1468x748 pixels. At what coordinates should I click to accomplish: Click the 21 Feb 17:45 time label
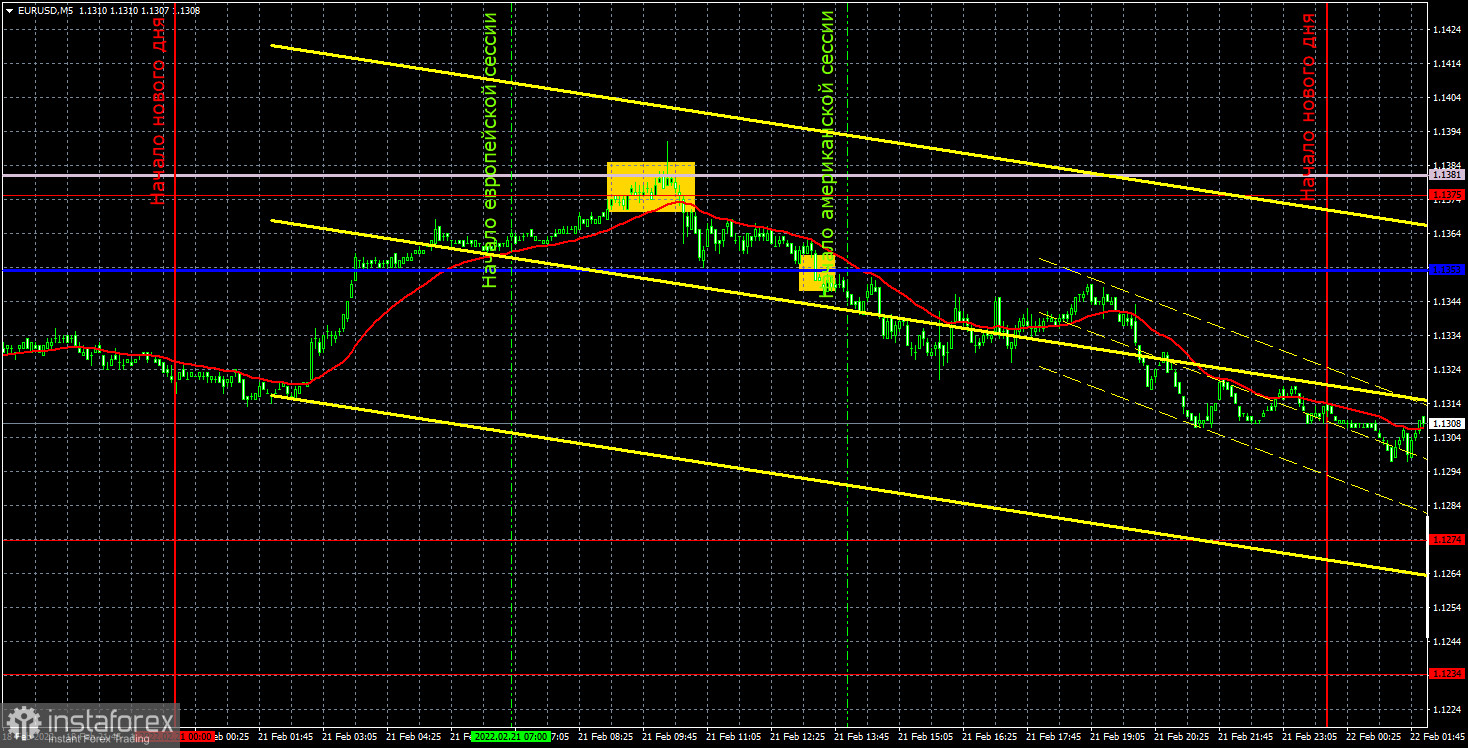1056,736
